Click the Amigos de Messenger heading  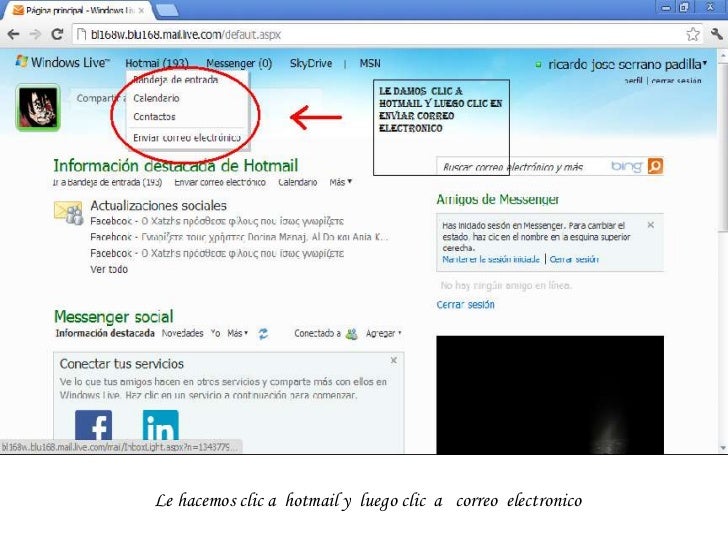498,199
